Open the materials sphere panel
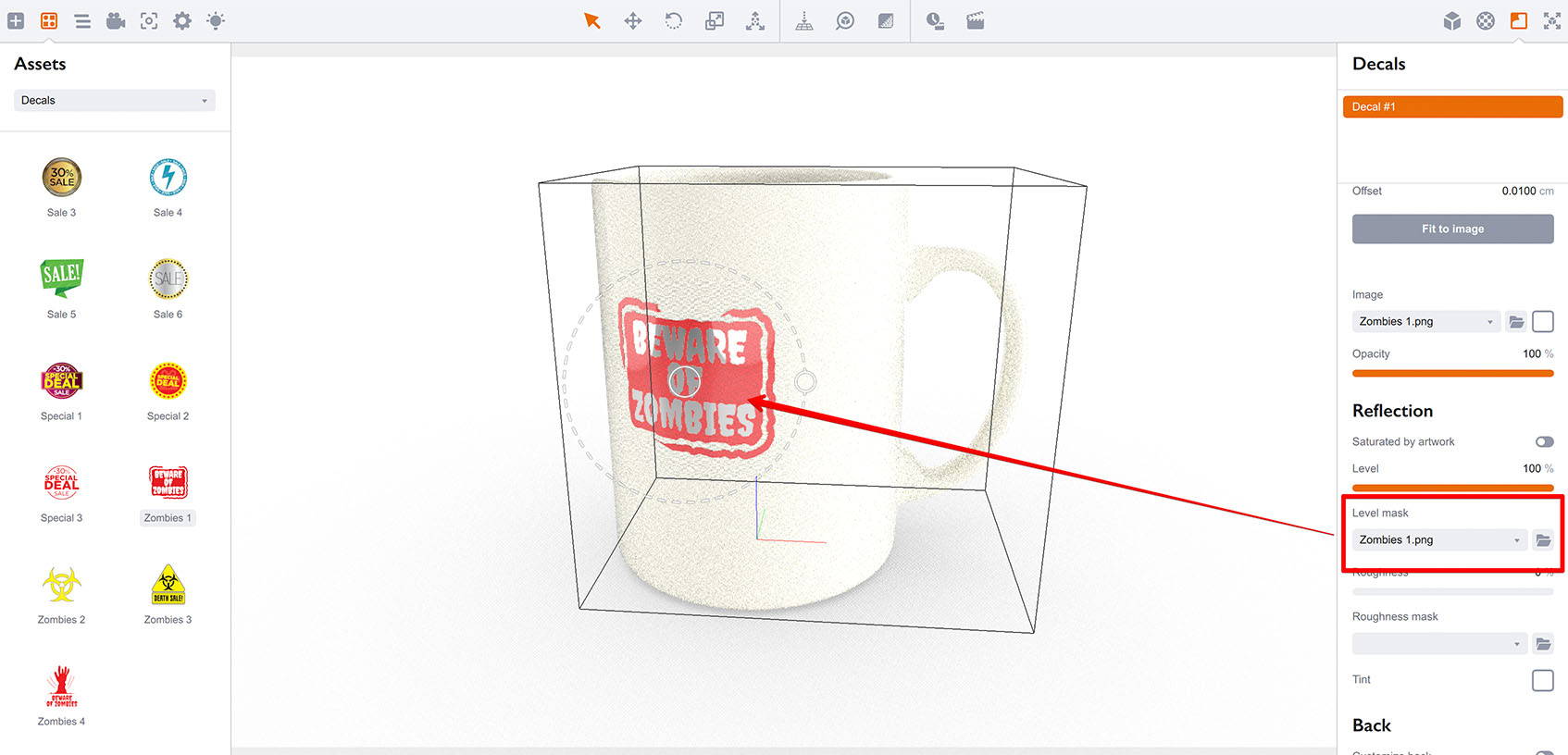1568x755 pixels. (1486, 20)
